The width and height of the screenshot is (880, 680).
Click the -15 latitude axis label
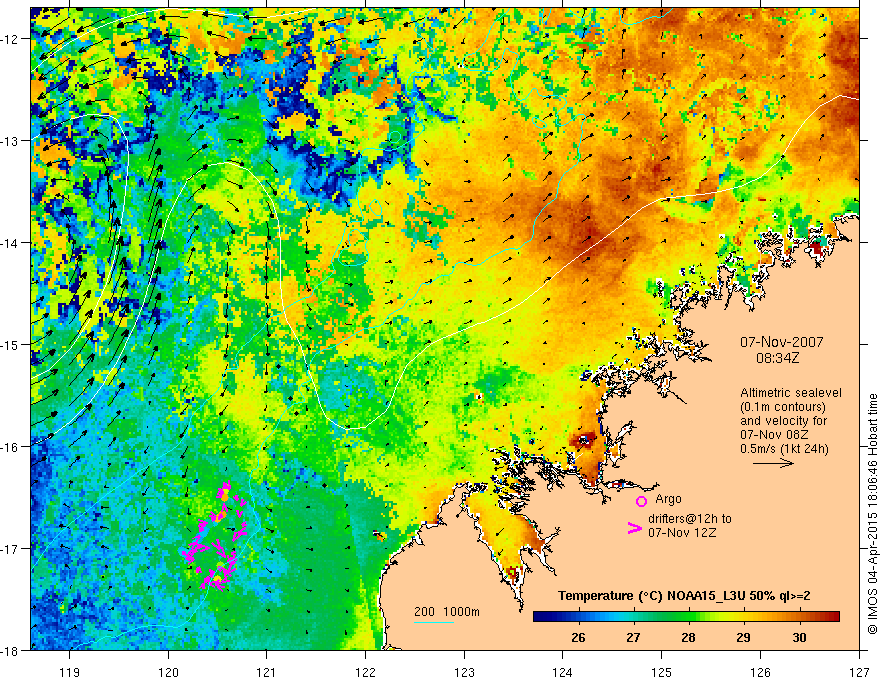[x=11, y=344]
